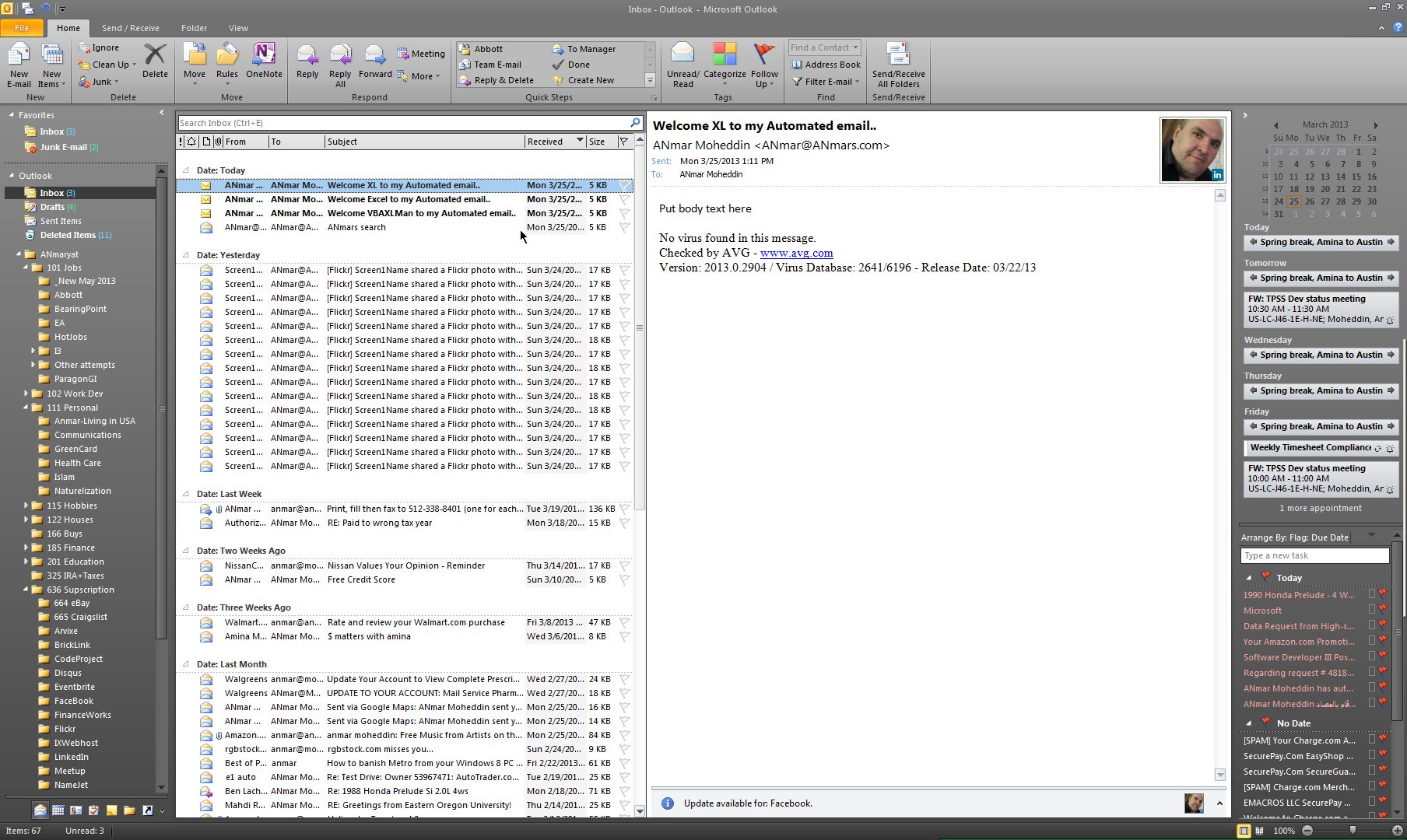Image resolution: width=1407 pixels, height=840 pixels.
Task: Open the FW: TPSS Dev status meeting on Tomorrow
Action: click(x=1321, y=309)
